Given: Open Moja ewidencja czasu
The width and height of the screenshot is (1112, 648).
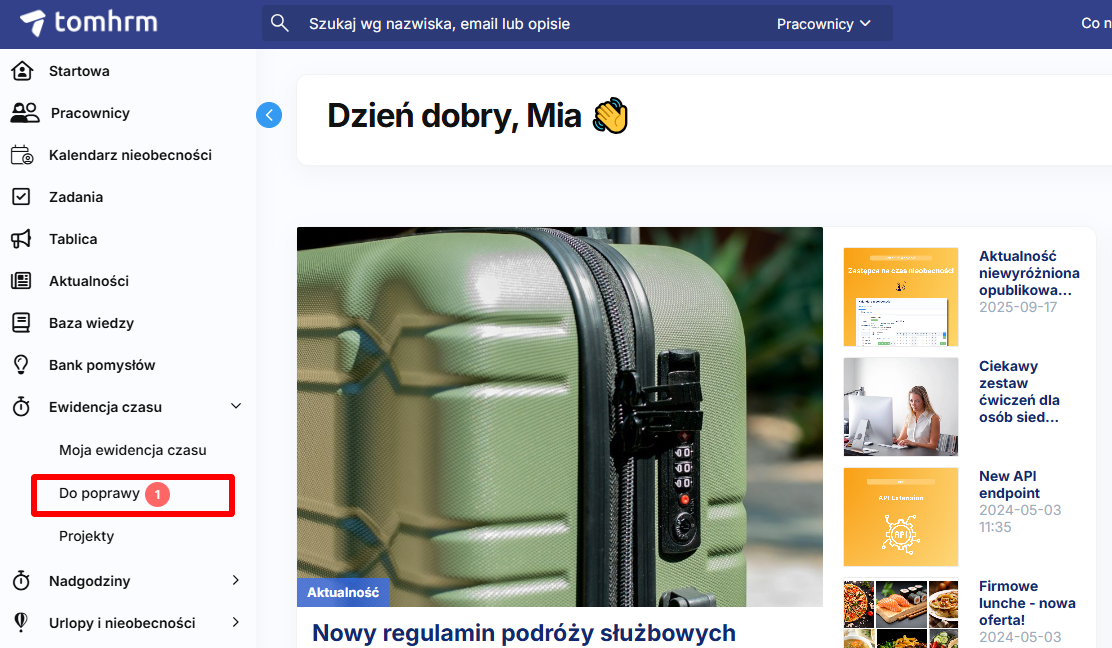Looking at the screenshot, I should tap(132, 450).
